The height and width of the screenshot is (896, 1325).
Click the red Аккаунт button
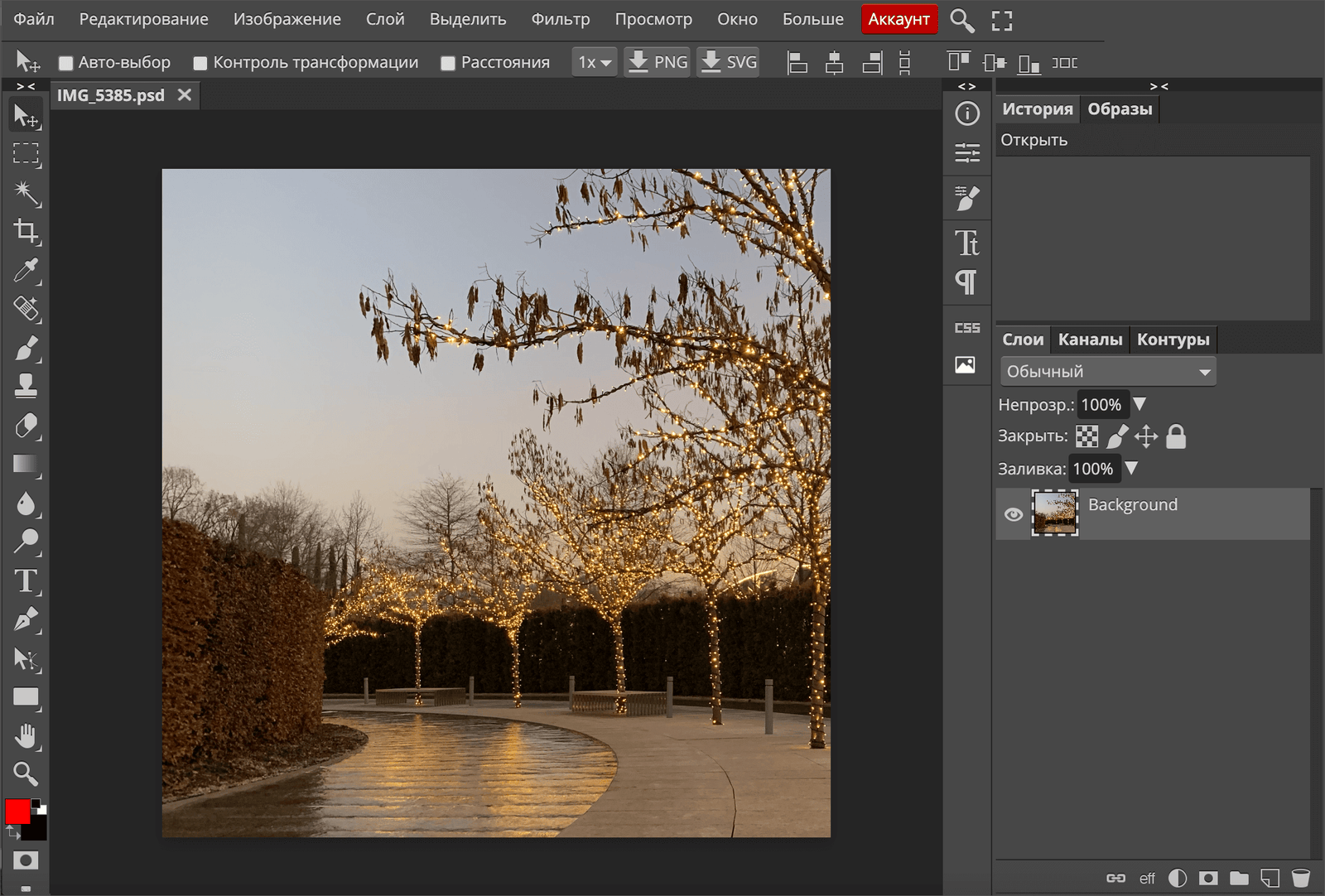point(899,19)
